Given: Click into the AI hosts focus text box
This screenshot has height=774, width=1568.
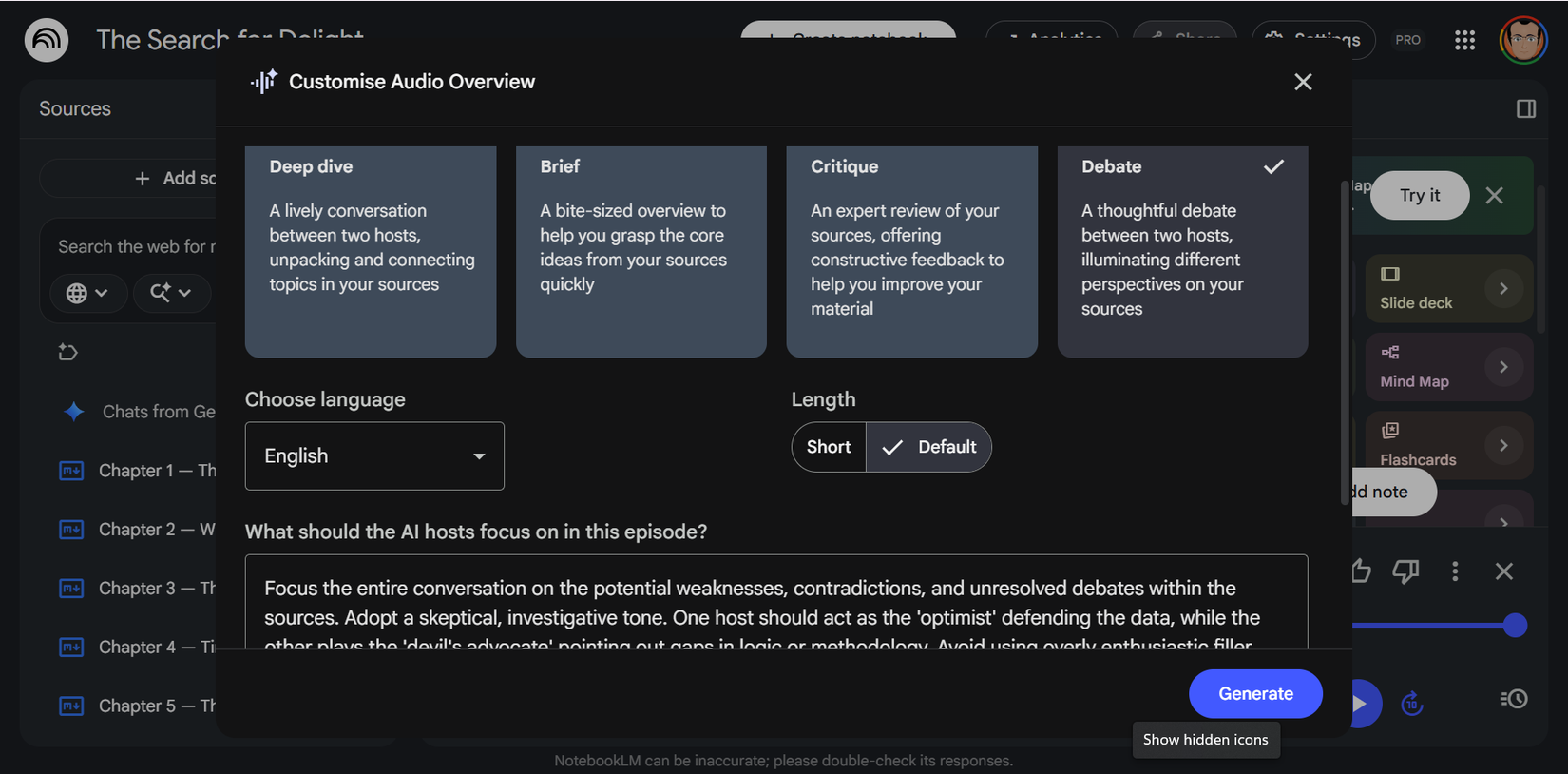Looking at the screenshot, I should click(x=776, y=602).
